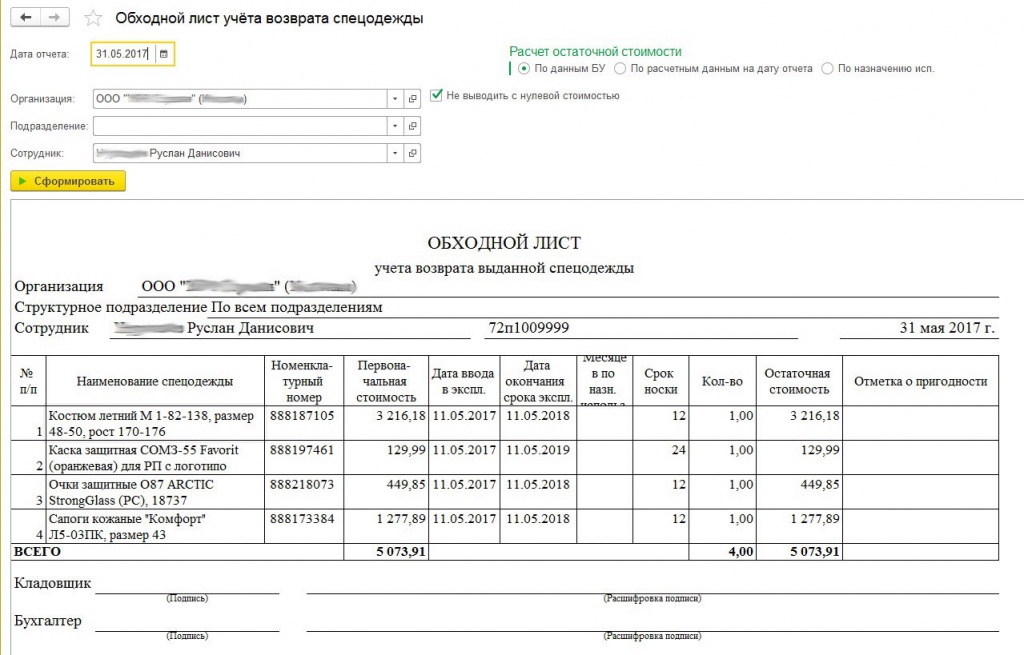Image resolution: width=1024 pixels, height=655 pixels.
Task: Click the 'Номенклатурный номер' column header
Action: click(x=304, y=381)
